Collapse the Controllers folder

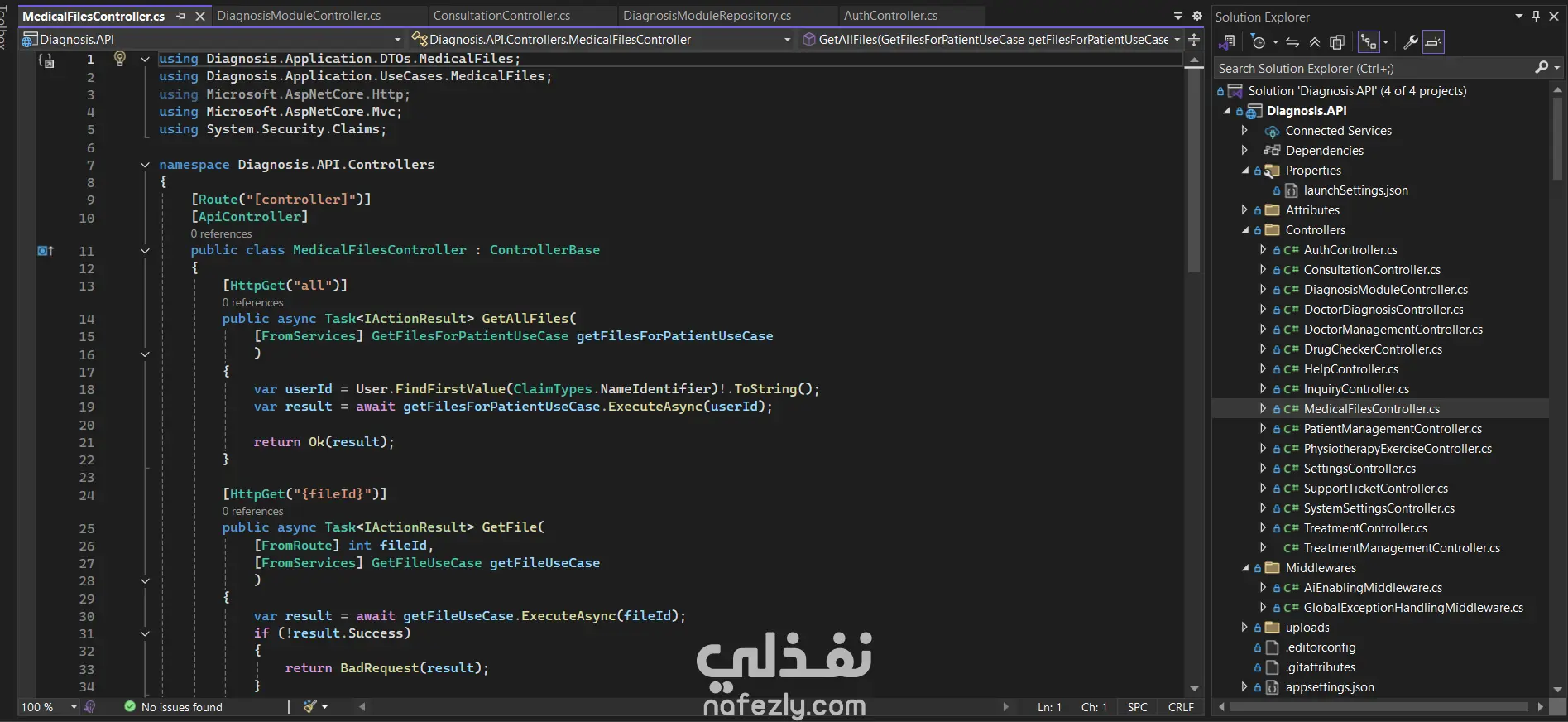coord(1244,230)
